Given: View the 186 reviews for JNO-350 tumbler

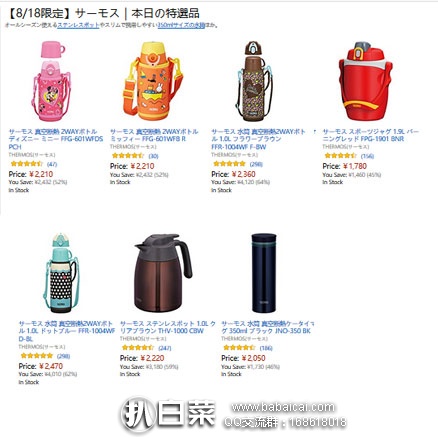Looking at the screenshot, I should coord(266,348).
